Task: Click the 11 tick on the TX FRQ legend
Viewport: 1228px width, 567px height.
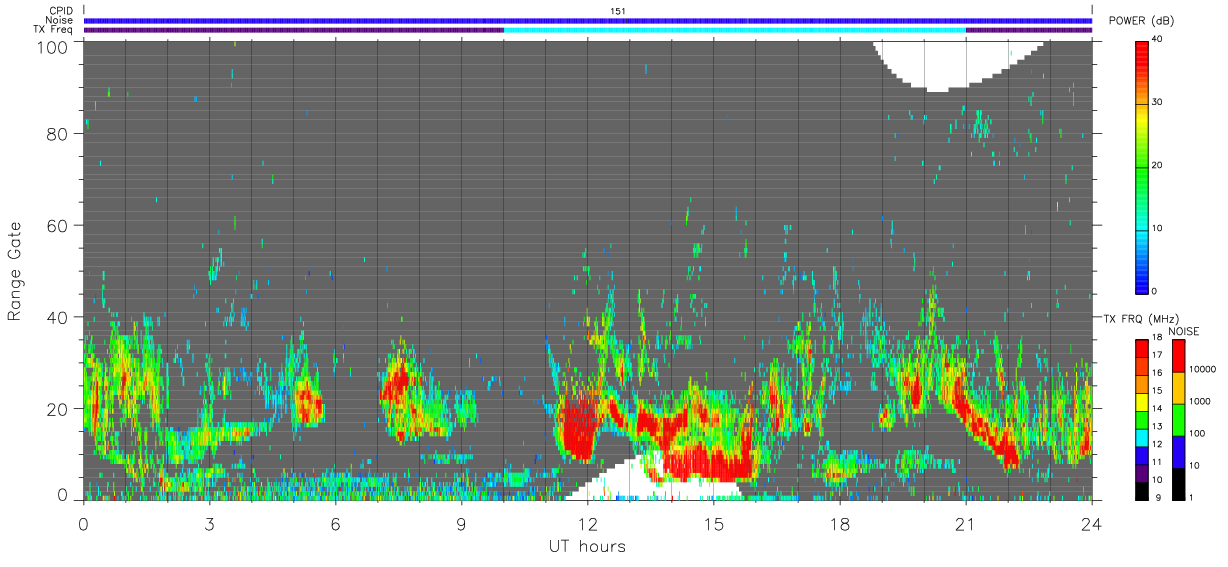Action: [1156, 462]
